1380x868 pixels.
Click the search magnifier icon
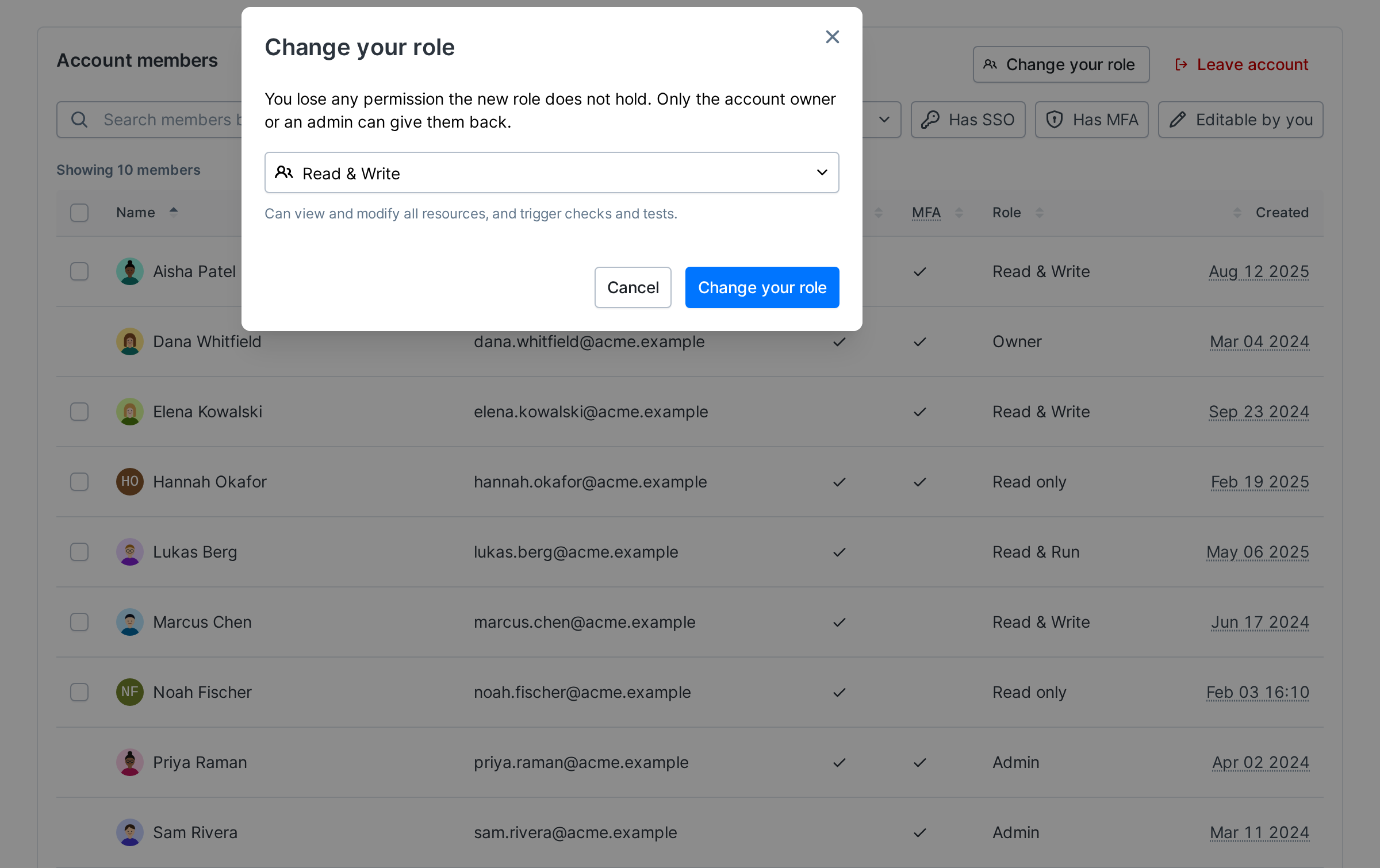(x=79, y=120)
